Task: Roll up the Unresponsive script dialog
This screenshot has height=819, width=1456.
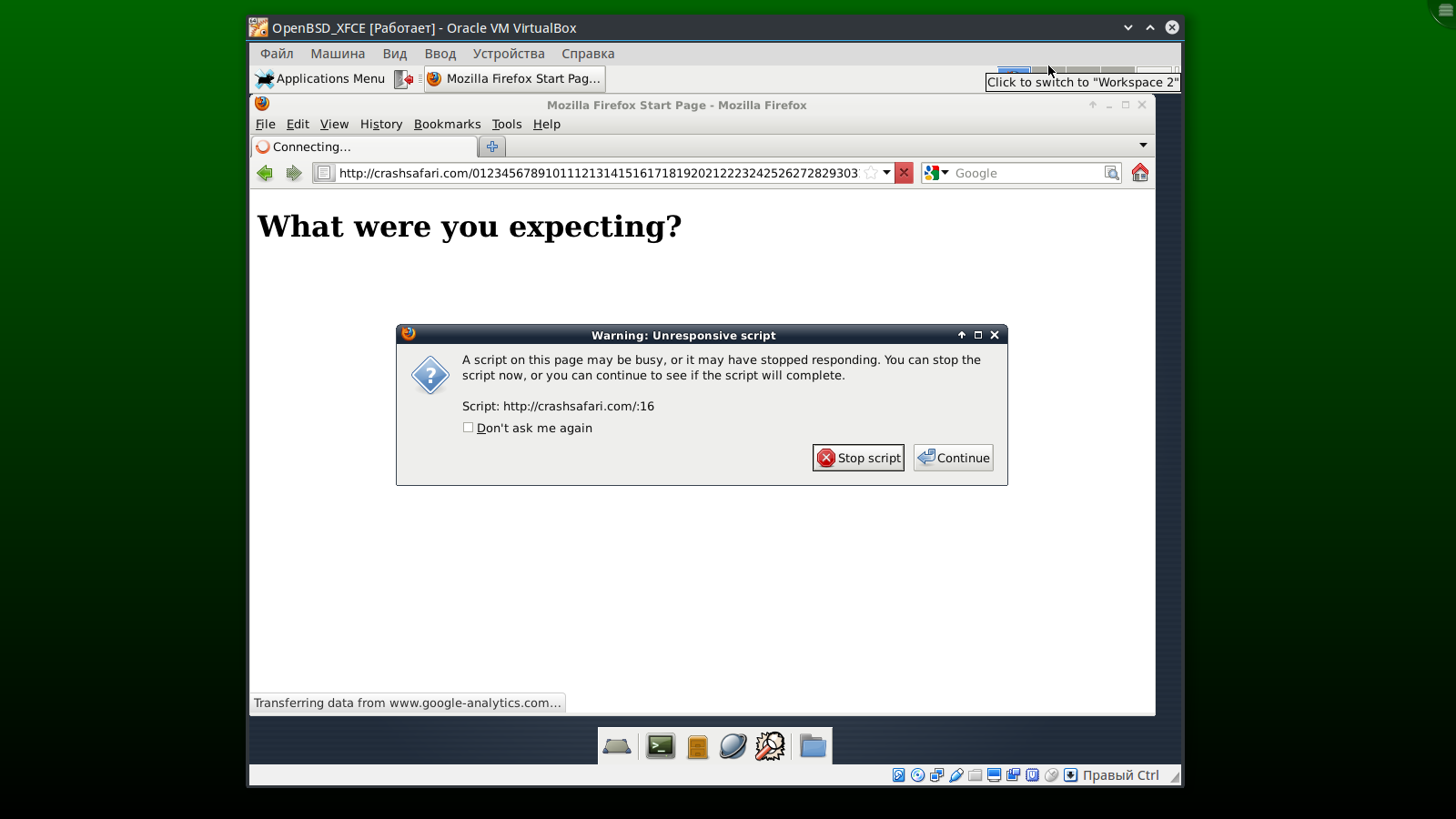Action: pos(962,335)
